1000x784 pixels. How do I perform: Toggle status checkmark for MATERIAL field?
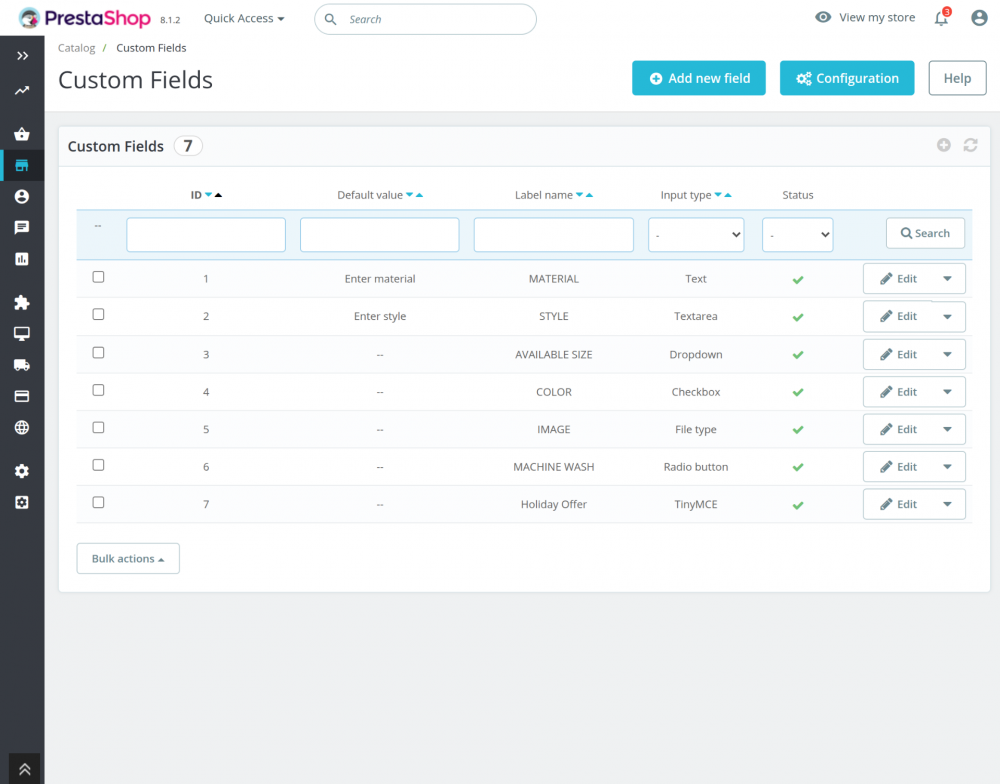[798, 279]
